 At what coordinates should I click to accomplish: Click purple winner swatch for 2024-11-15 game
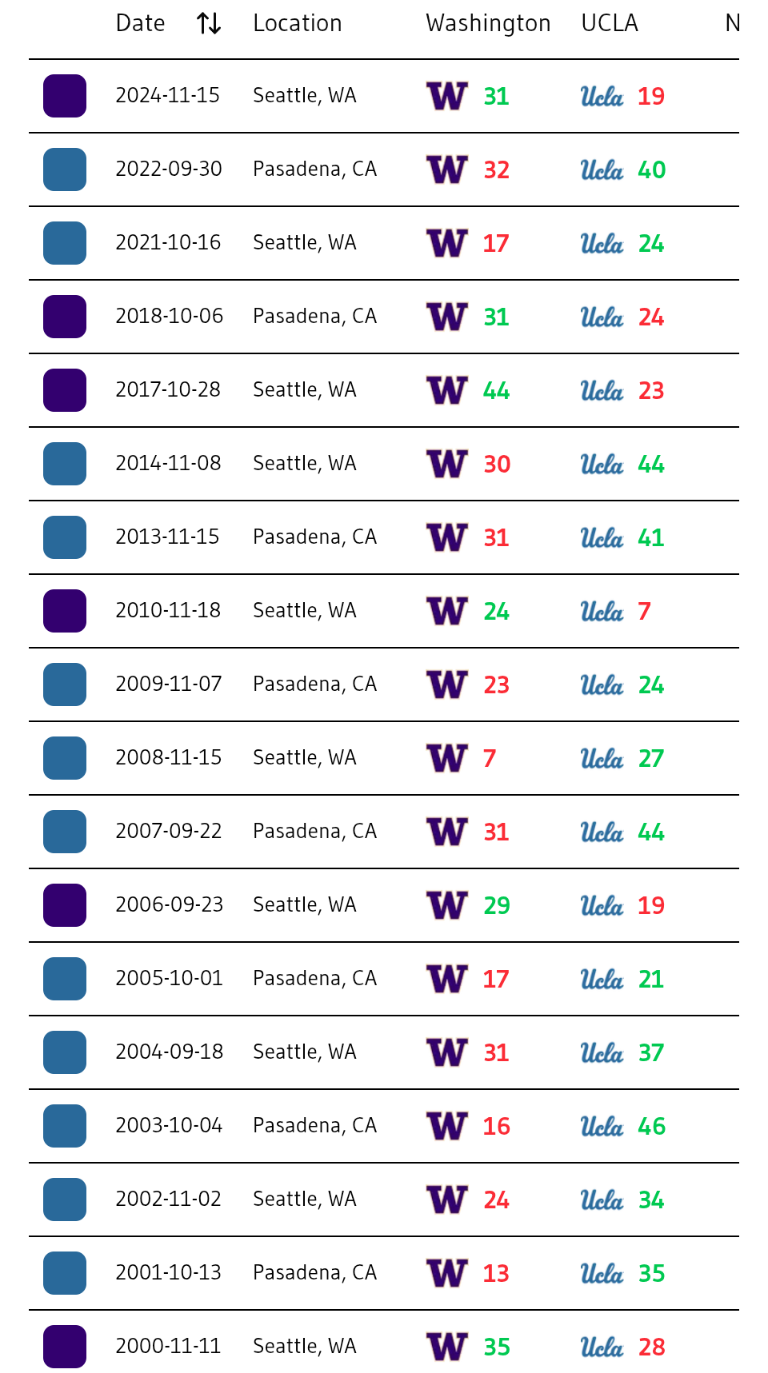tap(65, 96)
